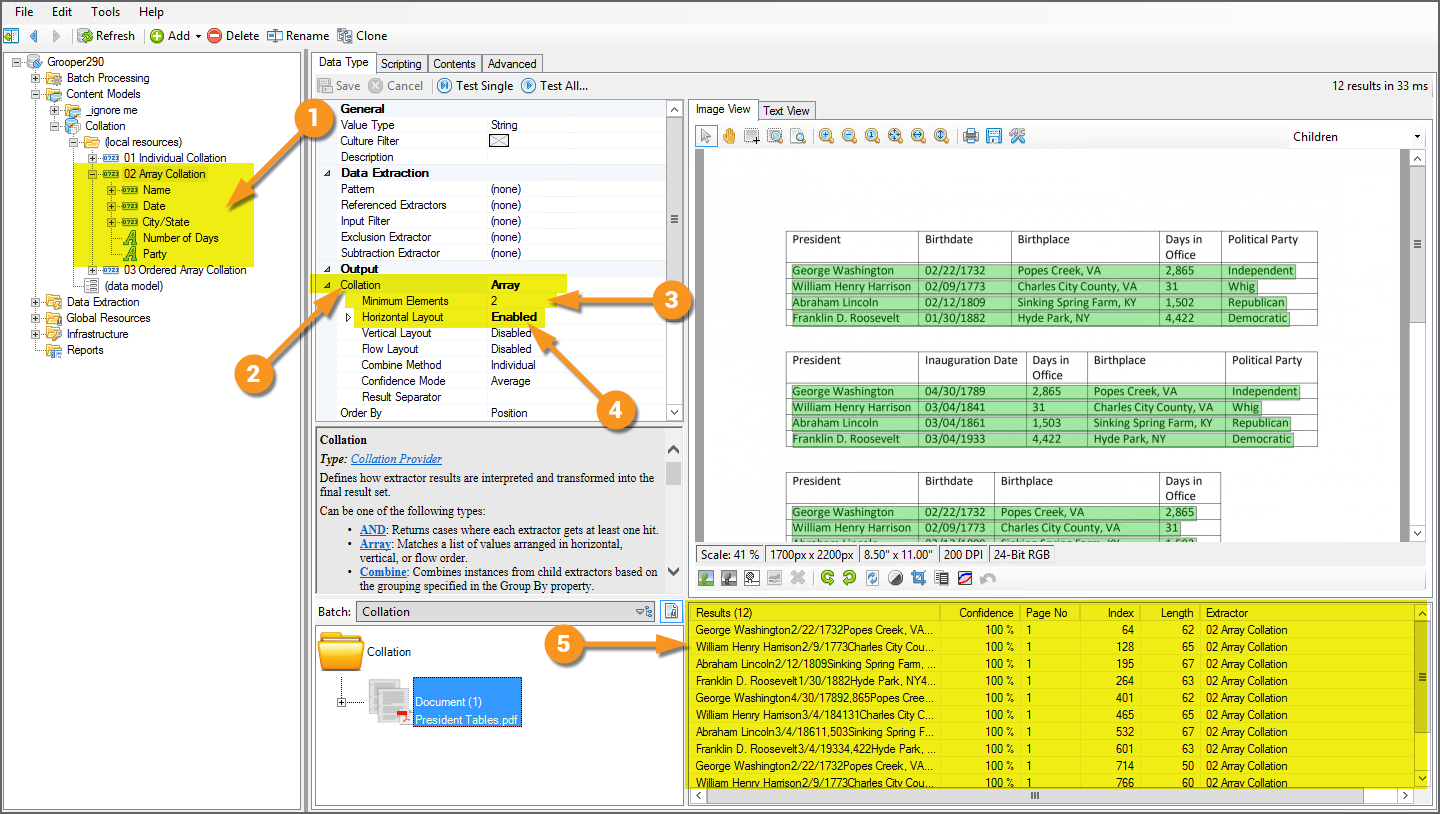Click the save image floppy disk icon
Image resolution: width=1440 pixels, height=814 pixels.
[x=994, y=137]
